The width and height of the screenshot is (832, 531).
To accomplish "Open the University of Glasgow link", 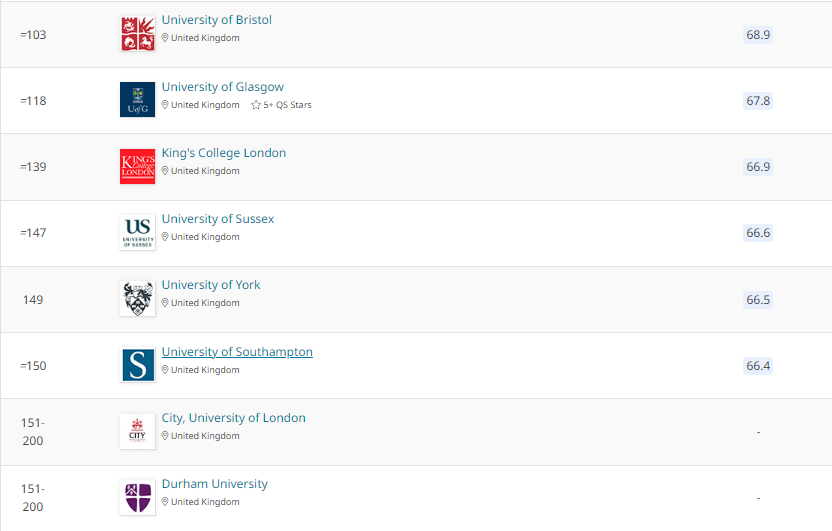I will click(x=222, y=87).
